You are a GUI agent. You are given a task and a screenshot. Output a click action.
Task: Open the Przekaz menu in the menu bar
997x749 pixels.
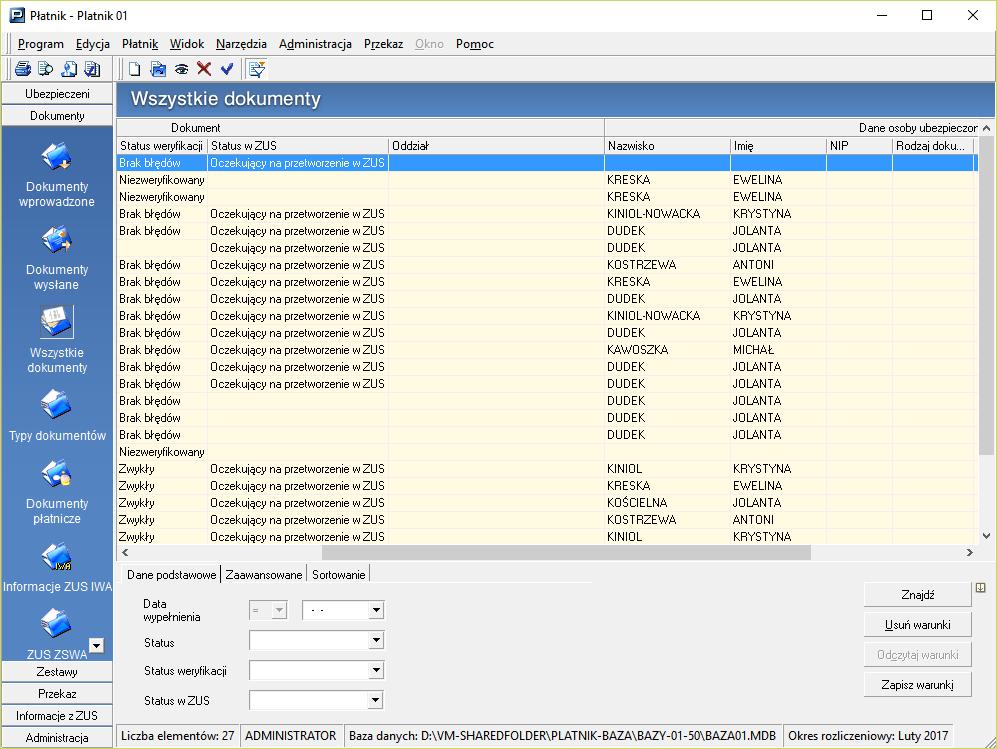(383, 44)
